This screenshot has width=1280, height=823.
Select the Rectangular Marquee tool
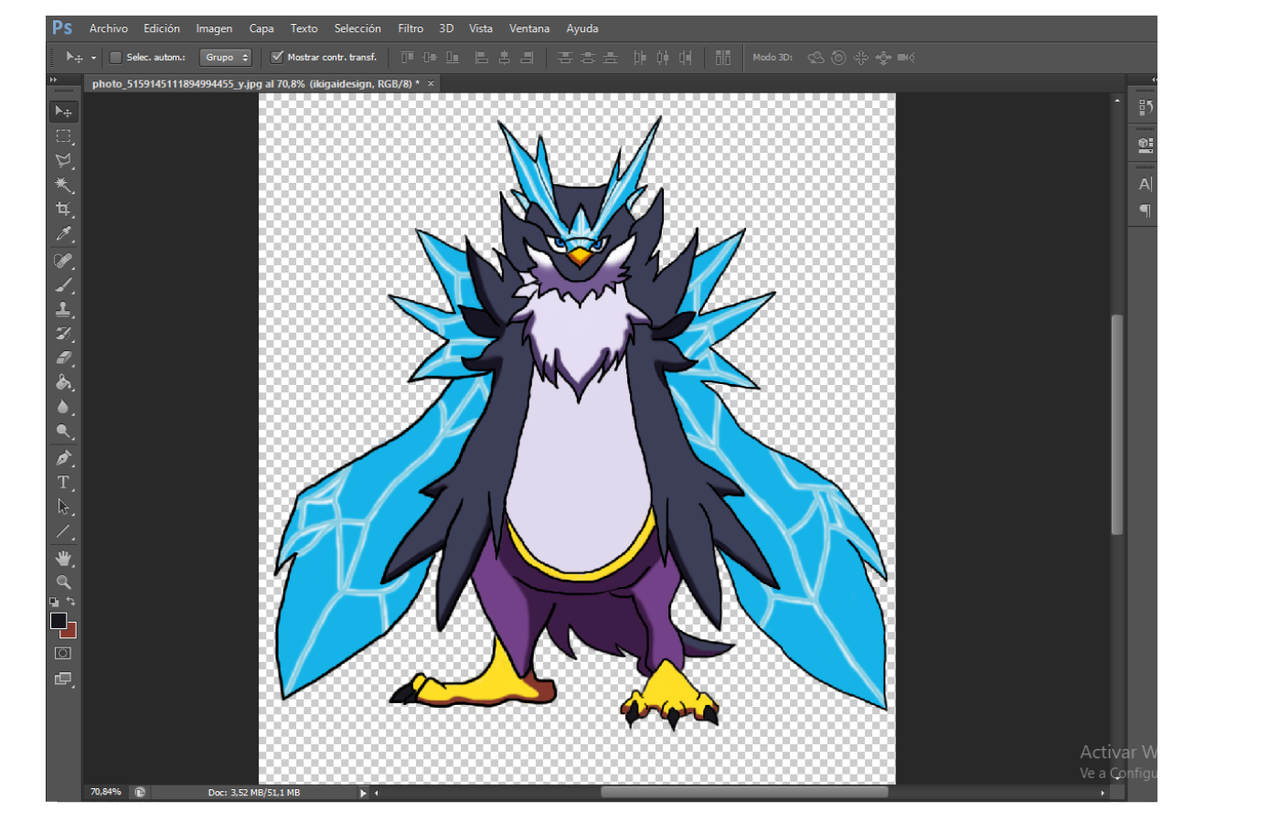click(63, 136)
